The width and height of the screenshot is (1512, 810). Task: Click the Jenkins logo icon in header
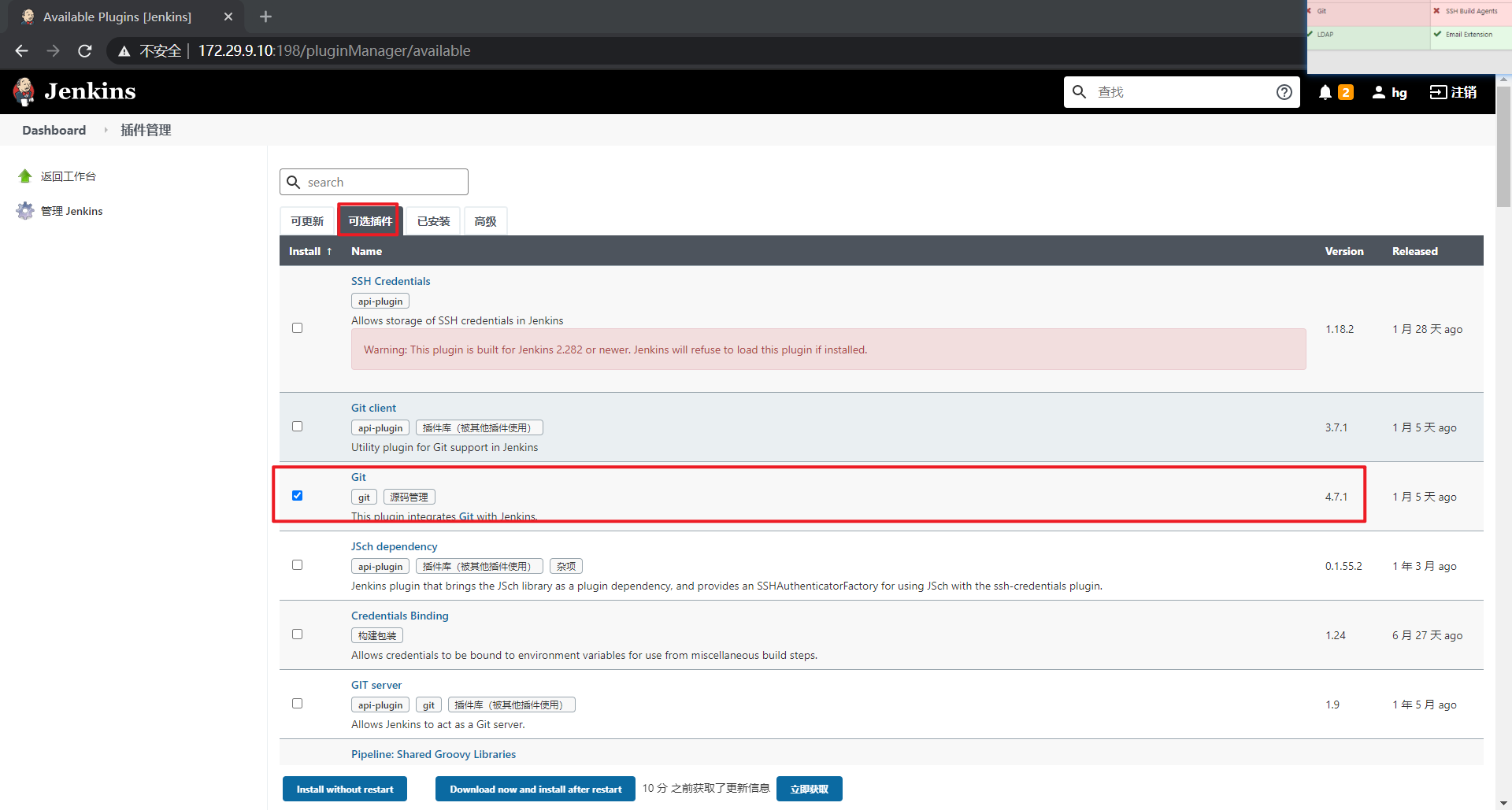pyautogui.click(x=24, y=91)
